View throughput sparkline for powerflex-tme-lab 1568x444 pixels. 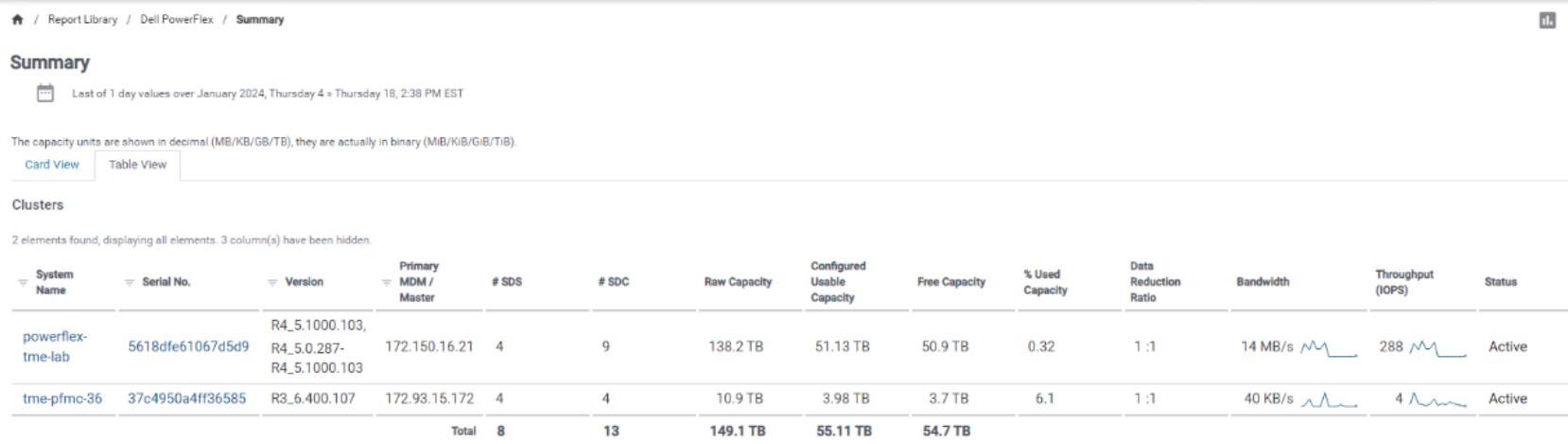[x=1437, y=348]
